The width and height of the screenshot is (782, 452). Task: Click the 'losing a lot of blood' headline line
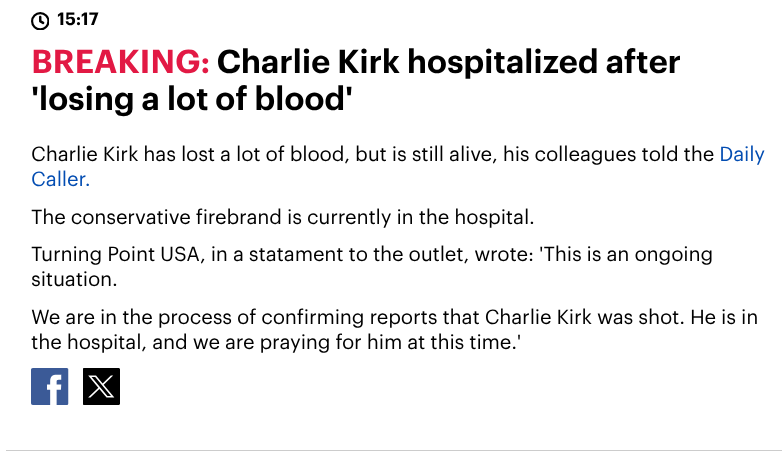click(191, 101)
